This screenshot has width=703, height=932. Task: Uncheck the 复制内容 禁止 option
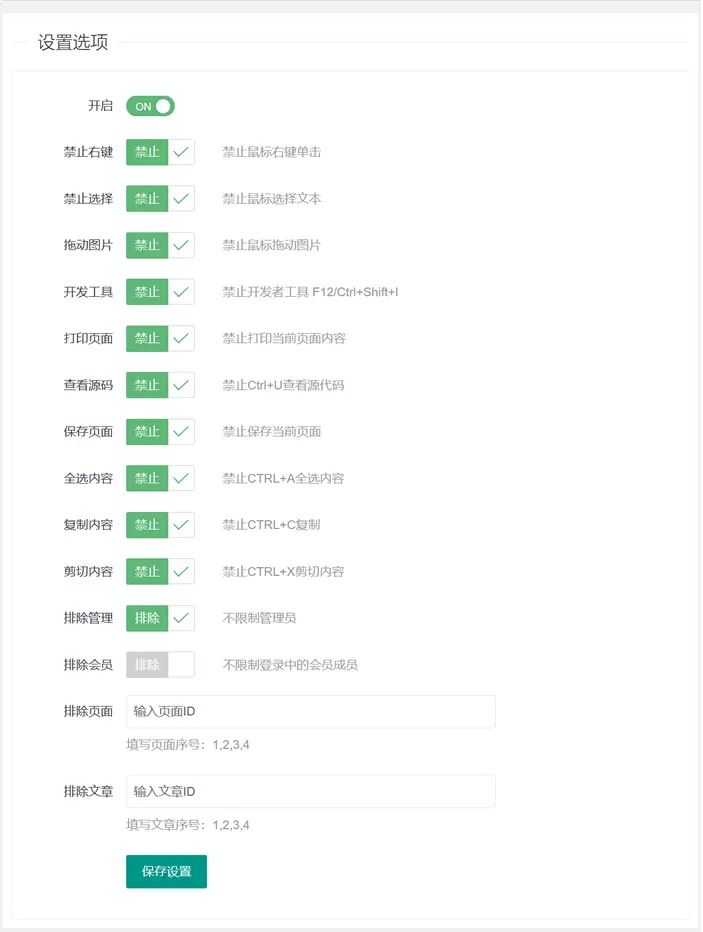160,525
